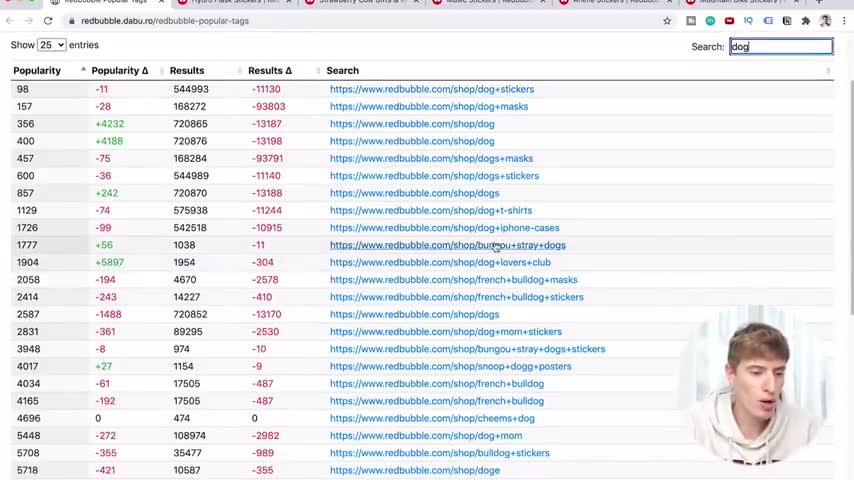Select the results change value -2982
Viewport: 854px width, 480px height.
click(x=265, y=435)
